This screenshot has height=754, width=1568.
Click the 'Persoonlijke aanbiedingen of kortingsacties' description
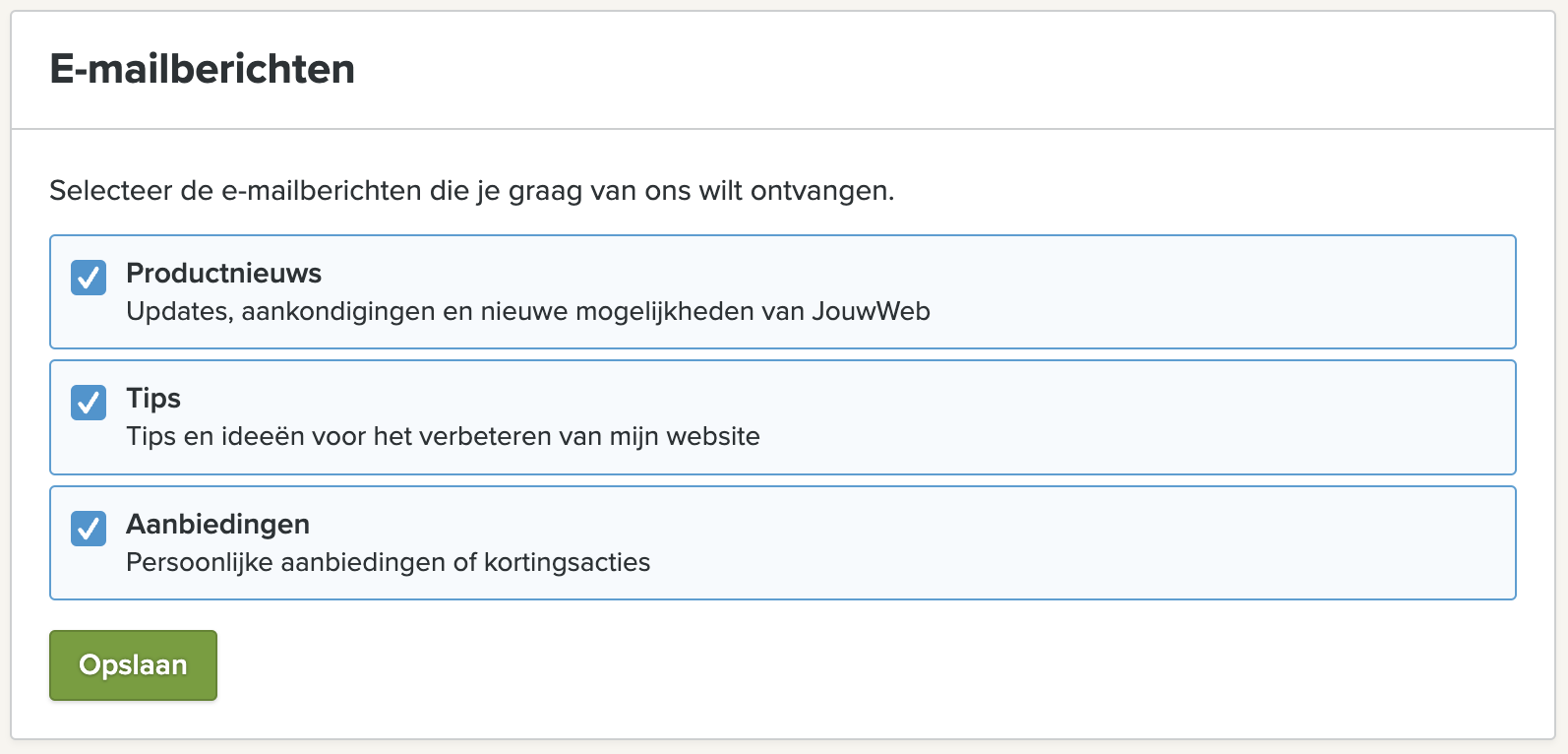pyautogui.click(x=388, y=563)
